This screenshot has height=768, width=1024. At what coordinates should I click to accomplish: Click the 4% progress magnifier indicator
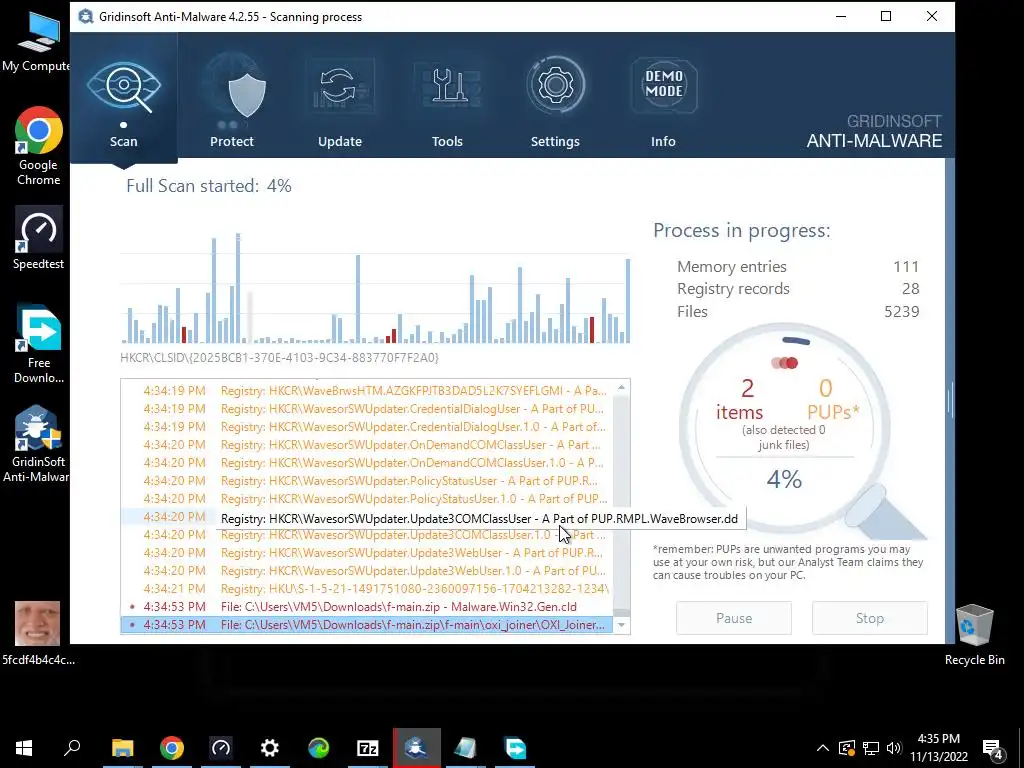(x=784, y=479)
